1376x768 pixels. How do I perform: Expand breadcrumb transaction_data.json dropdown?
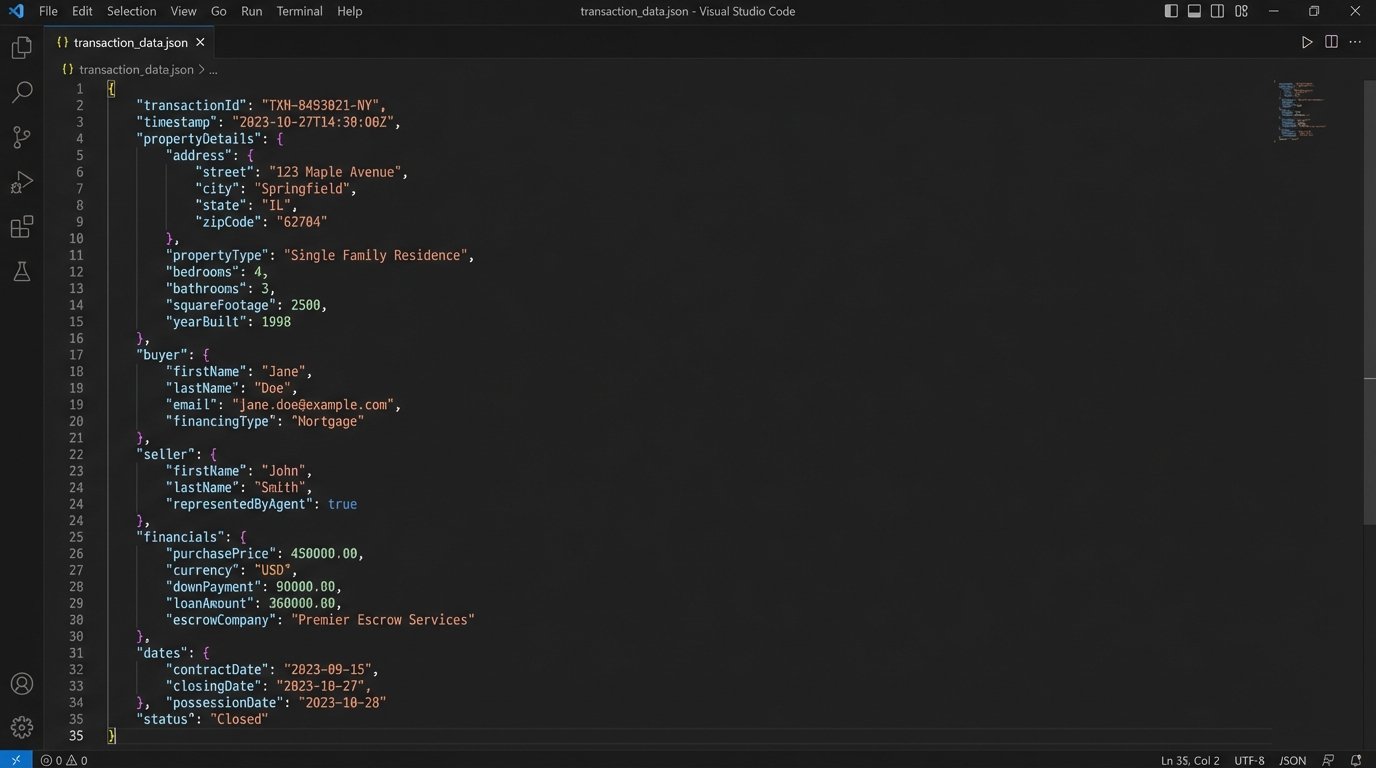tap(136, 70)
